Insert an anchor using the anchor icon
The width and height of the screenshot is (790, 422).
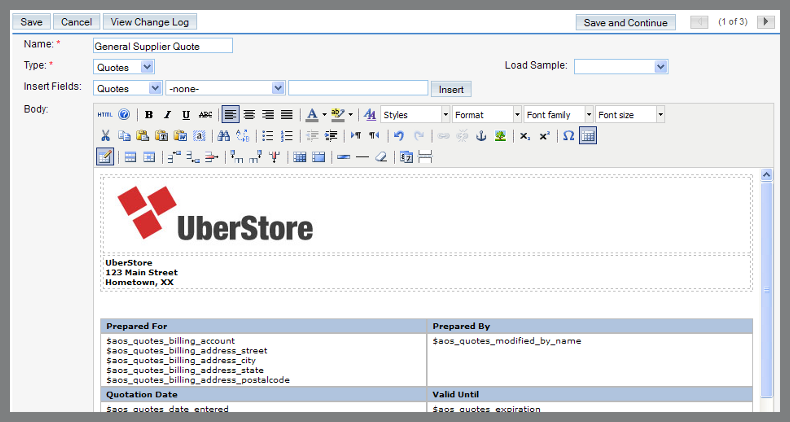click(x=481, y=136)
